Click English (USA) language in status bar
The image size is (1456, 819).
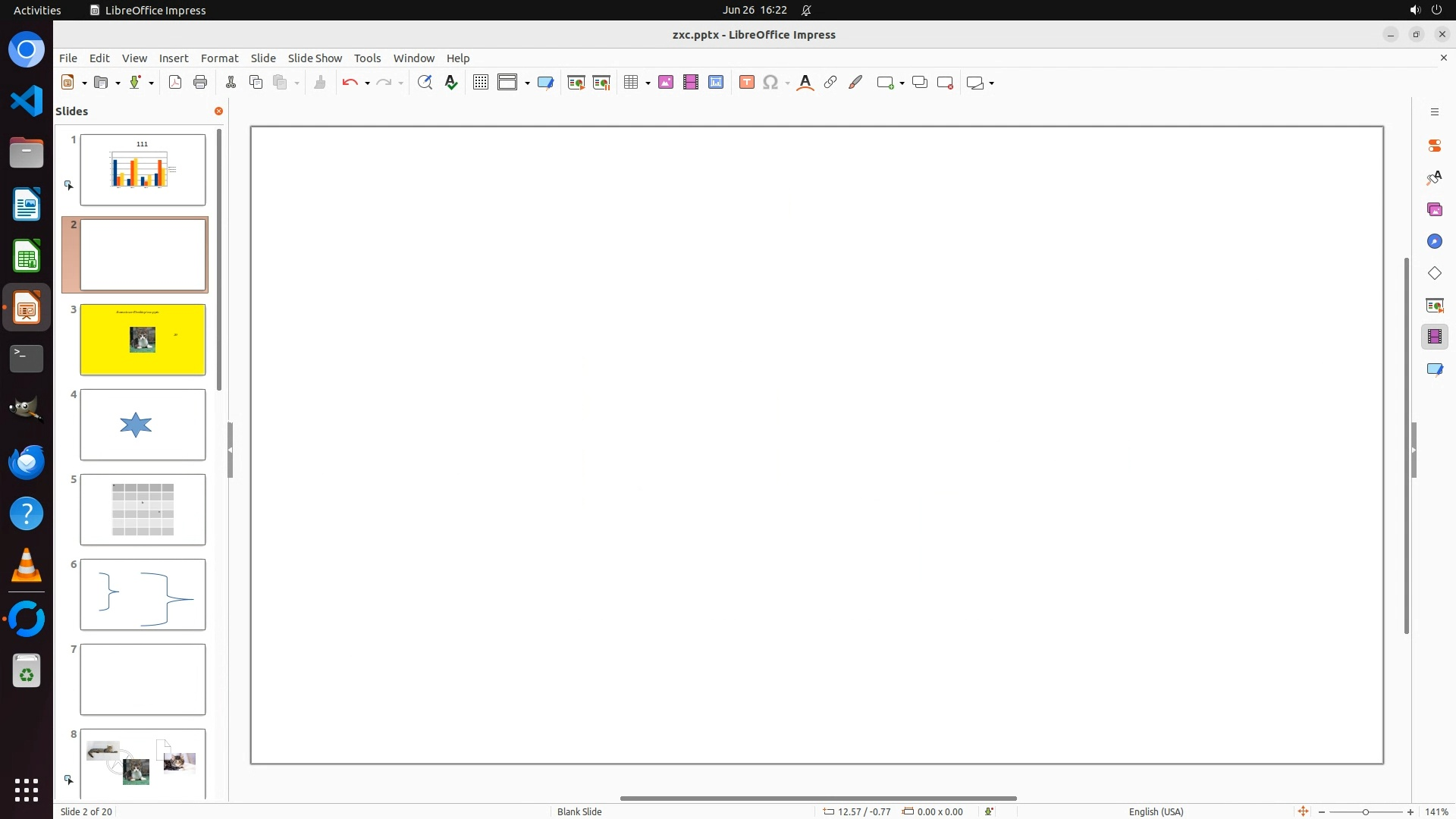(1156, 811)
